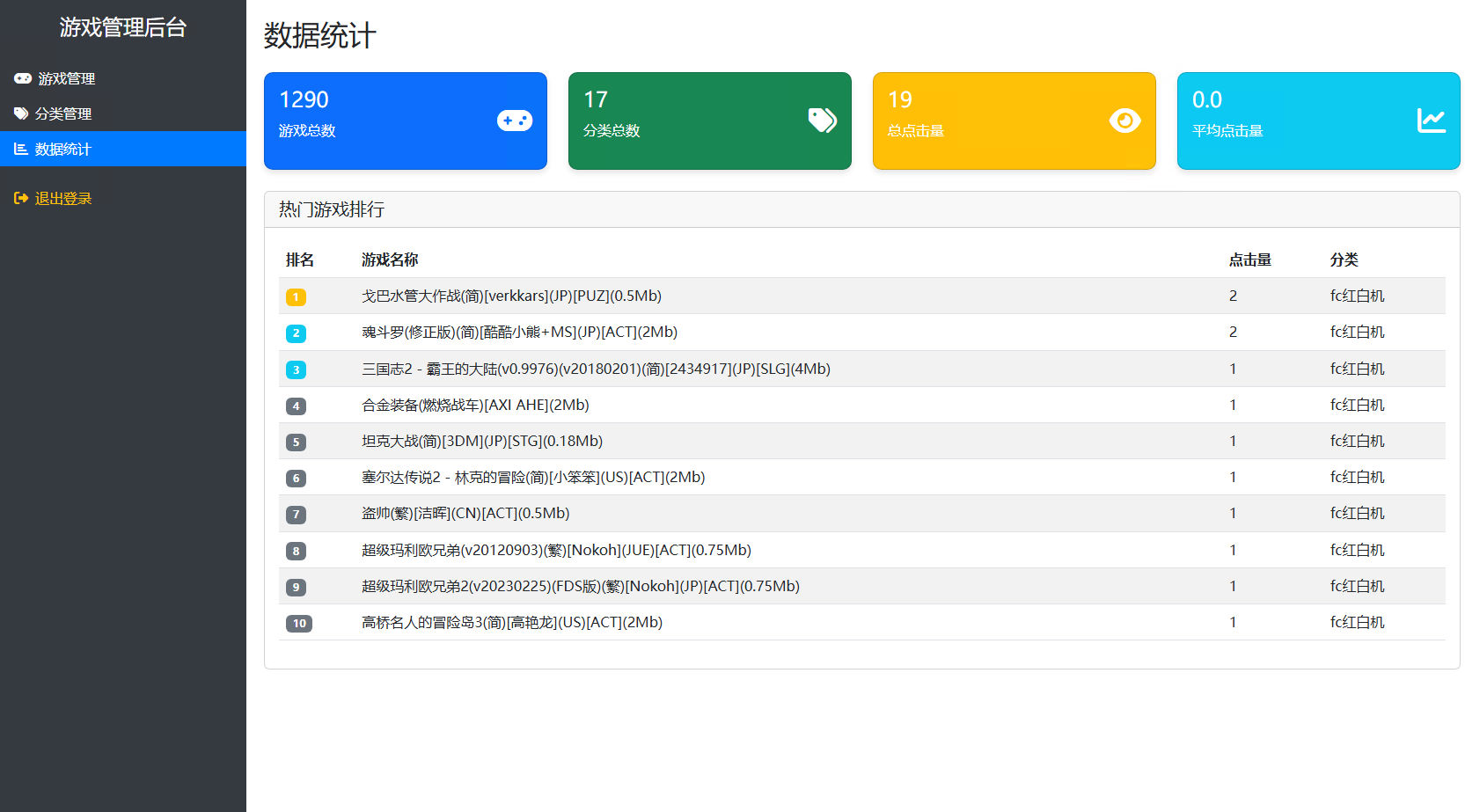
Task: Open the 游戏管理 menu item
Action: [66, 78]
